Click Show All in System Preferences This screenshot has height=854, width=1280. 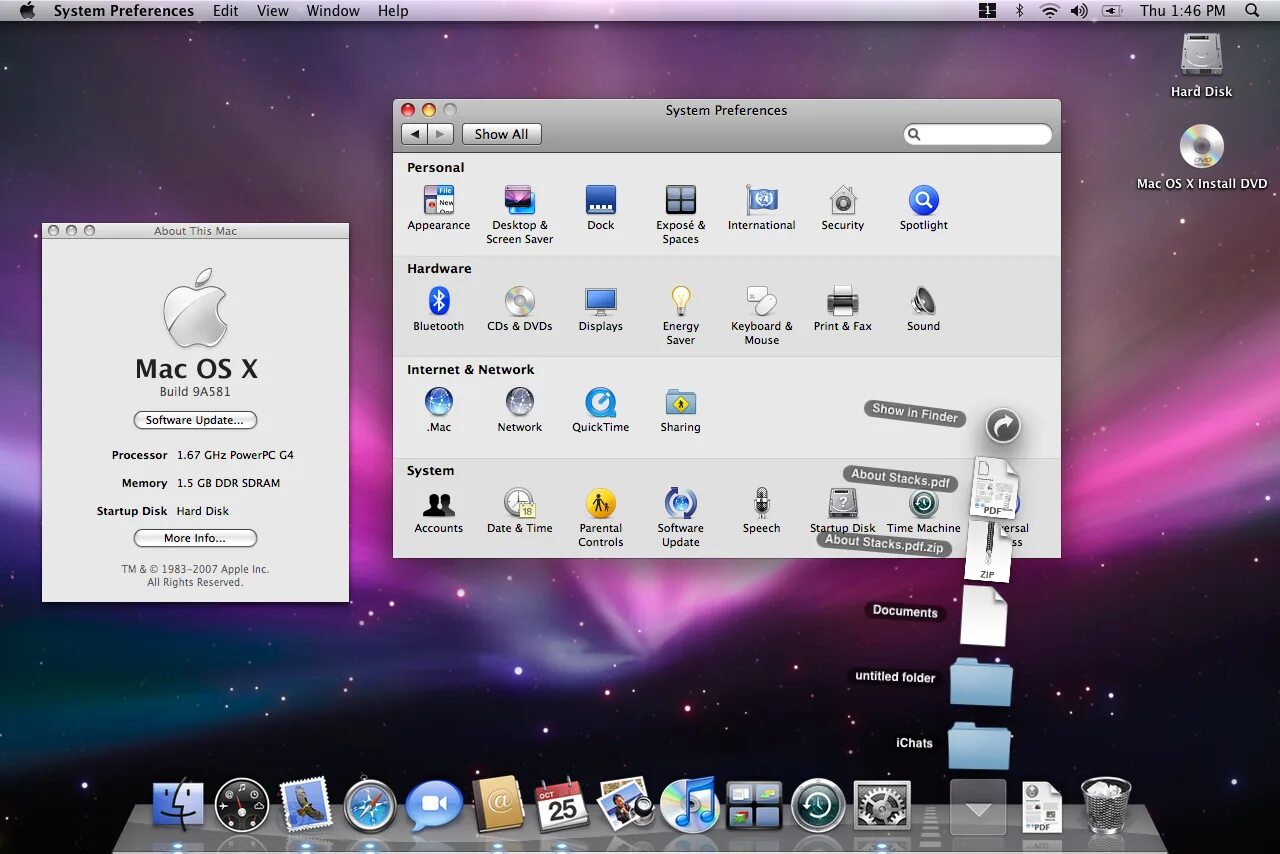coord(501,134)
